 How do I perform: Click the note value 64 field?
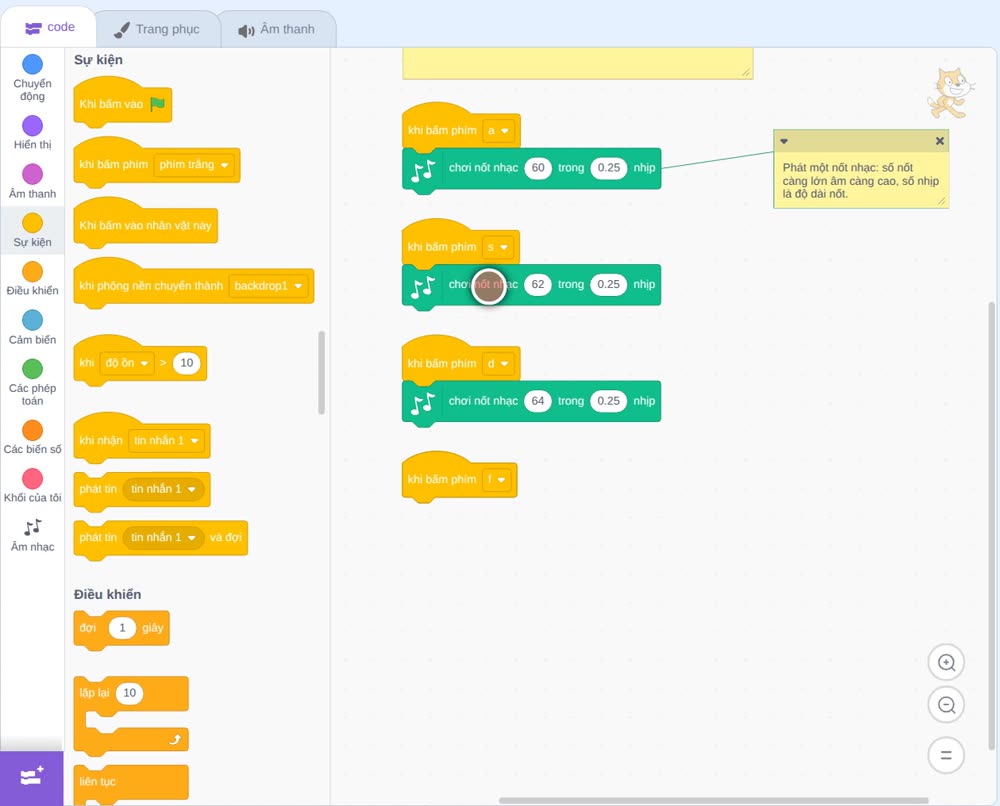click(x=538, y=401)
